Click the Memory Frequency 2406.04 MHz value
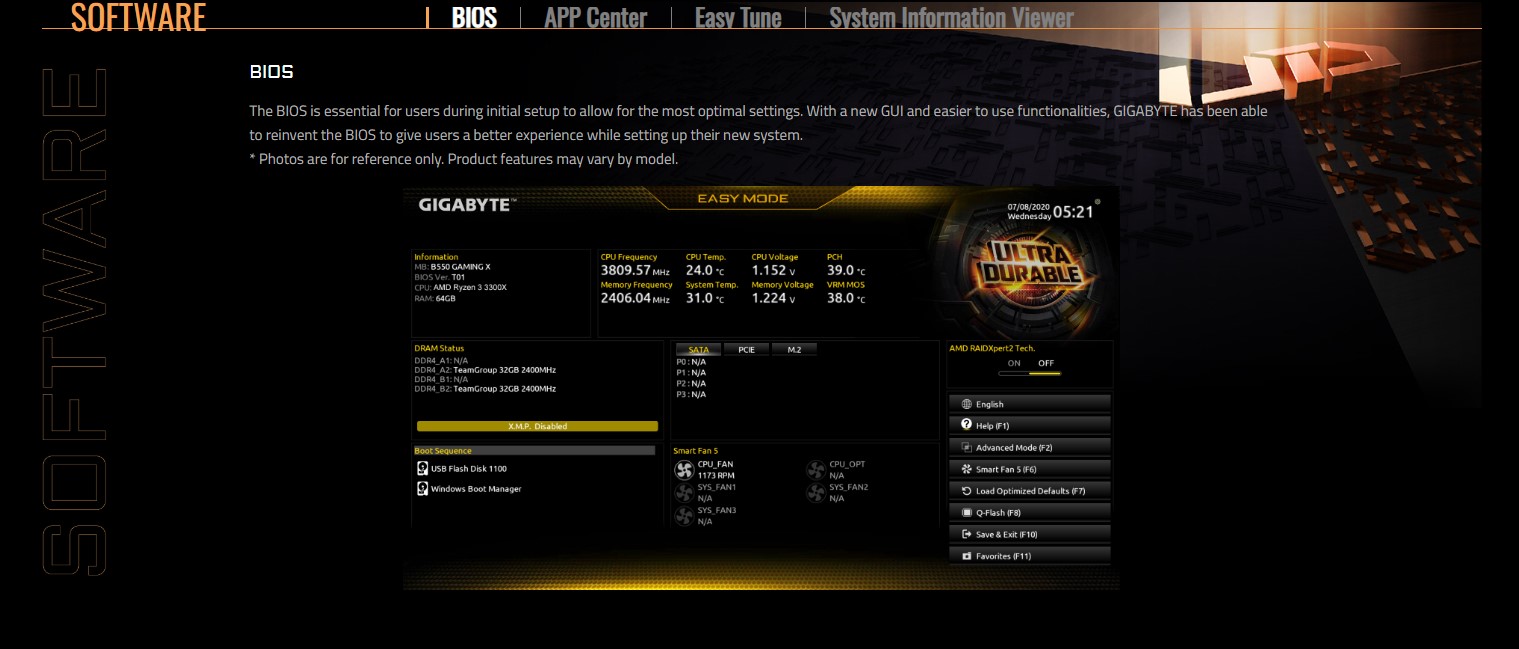This screenshot has width=1519, height=649. click(x=635, y=298)
